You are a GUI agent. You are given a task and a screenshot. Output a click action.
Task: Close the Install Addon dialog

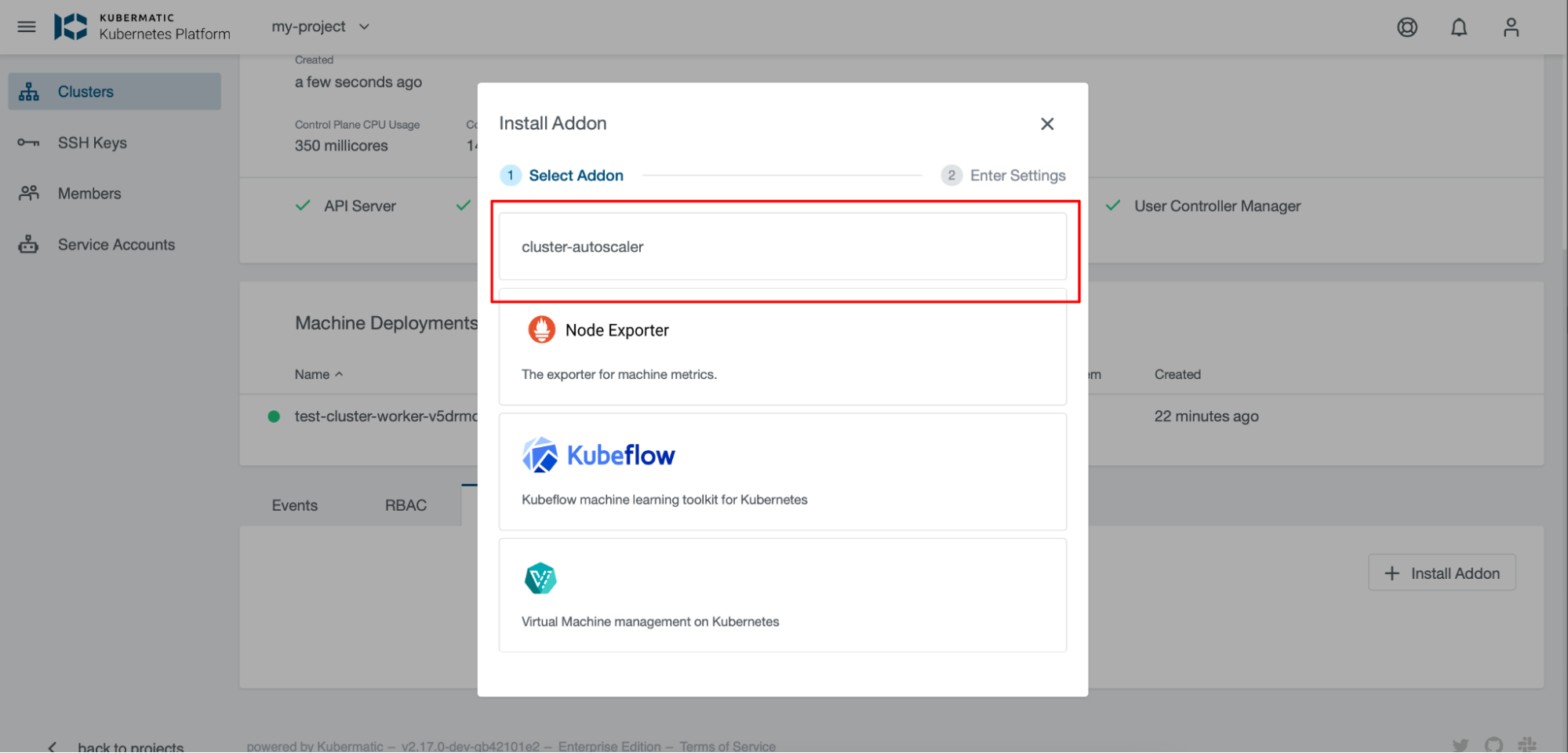click(1046, 124)
